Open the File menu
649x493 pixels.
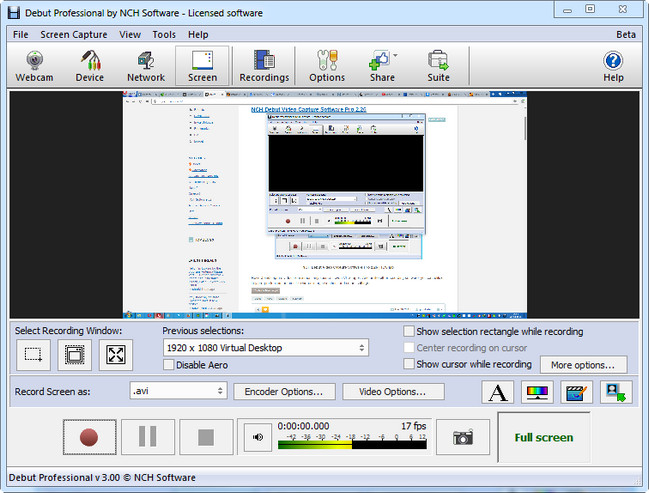tap(21, 34)
